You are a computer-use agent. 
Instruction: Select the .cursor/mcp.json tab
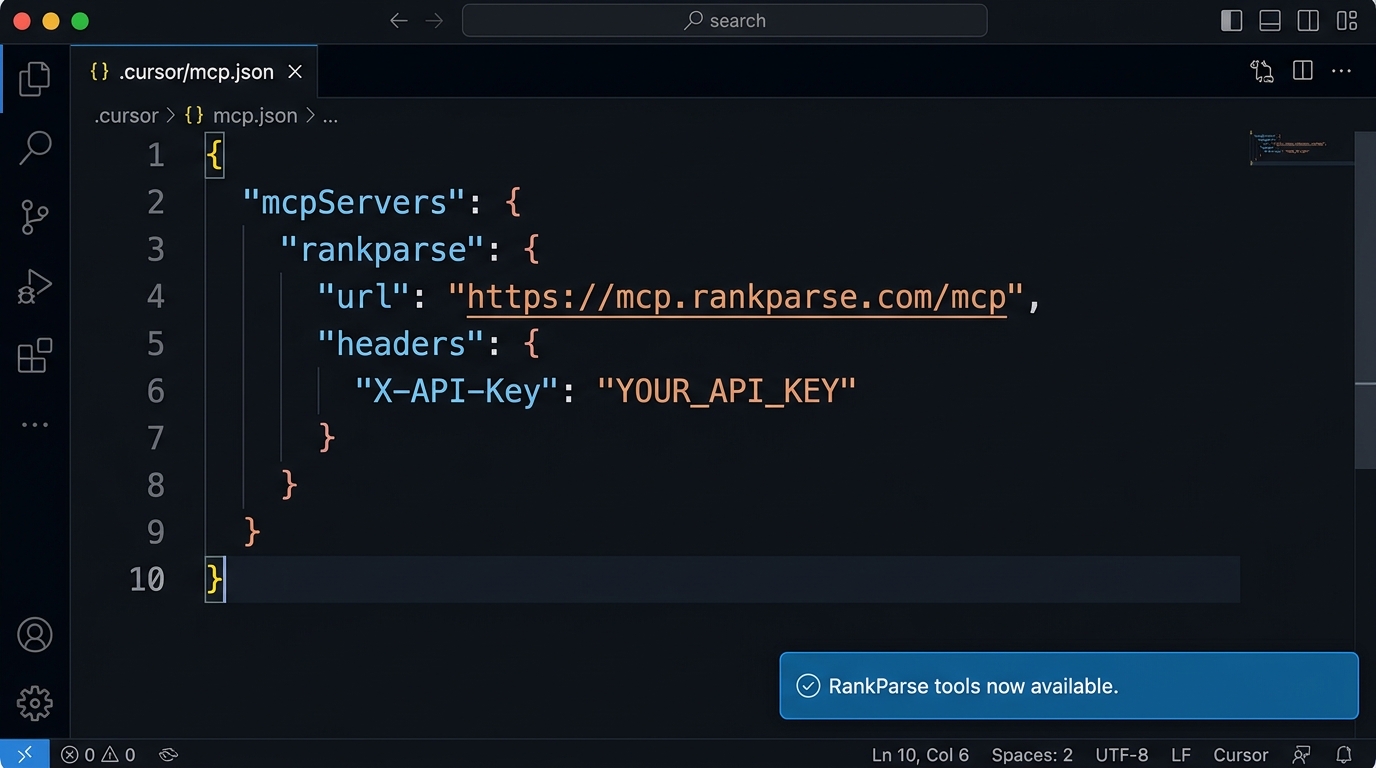coord(194,72)
